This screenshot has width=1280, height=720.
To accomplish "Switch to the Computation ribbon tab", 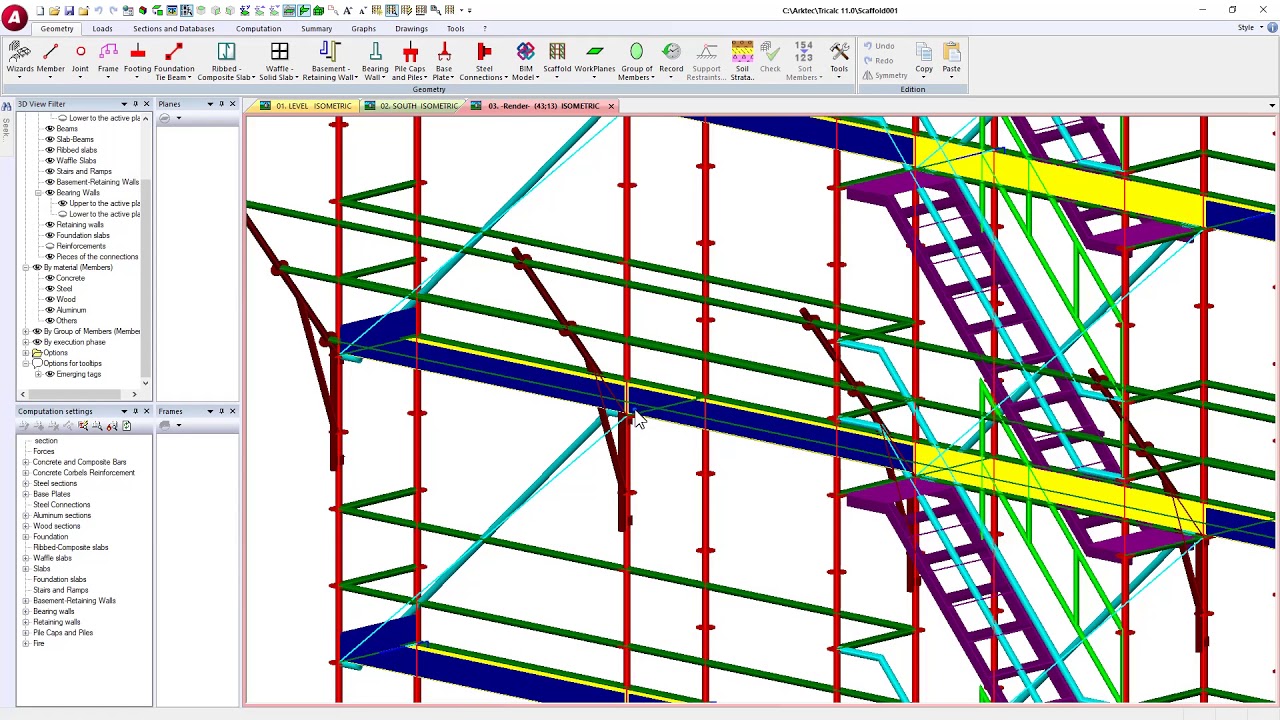I will pyautogui.click(x=258, y=28).
